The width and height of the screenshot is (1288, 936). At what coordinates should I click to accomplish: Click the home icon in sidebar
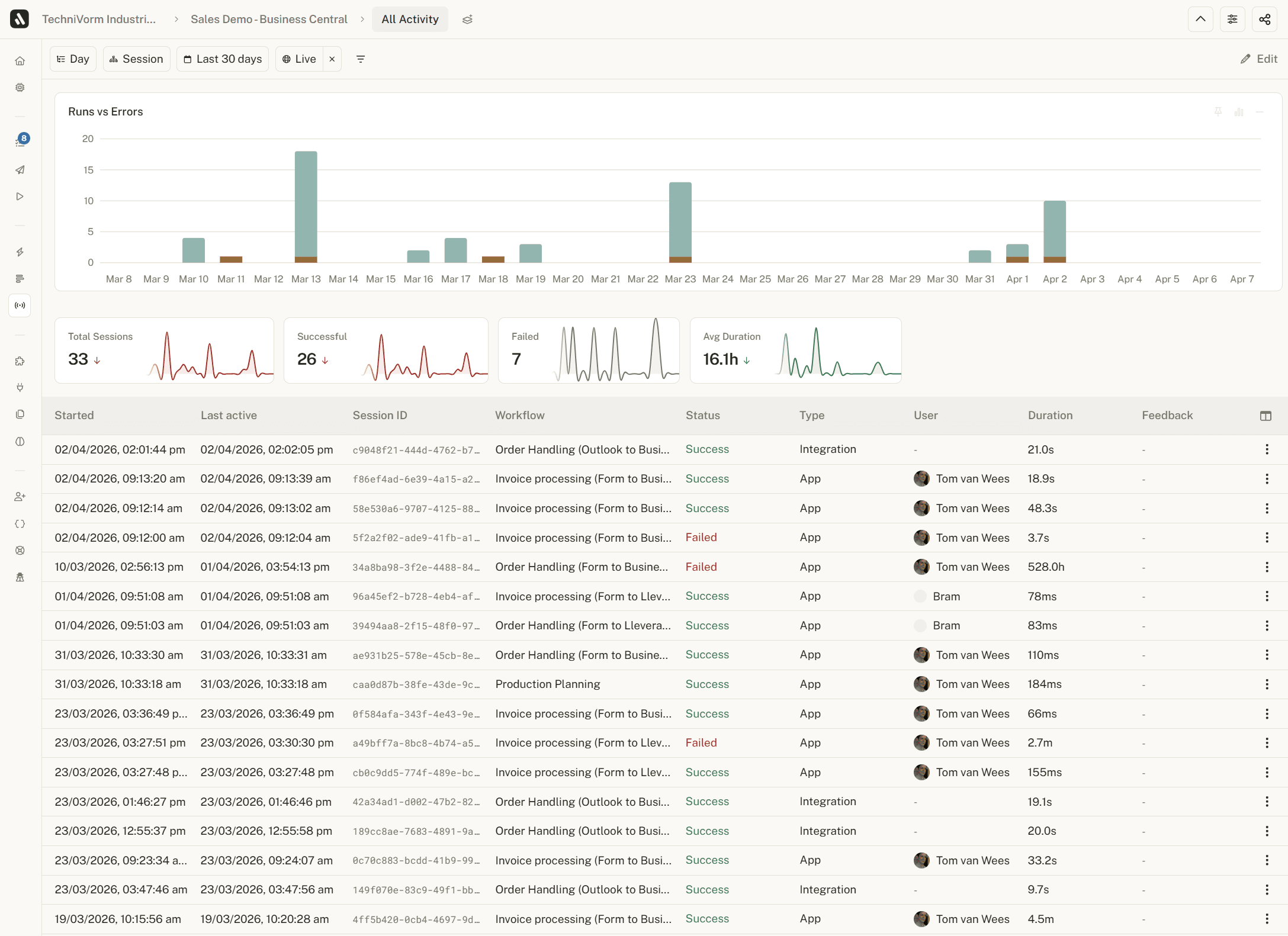coord(20,61)
